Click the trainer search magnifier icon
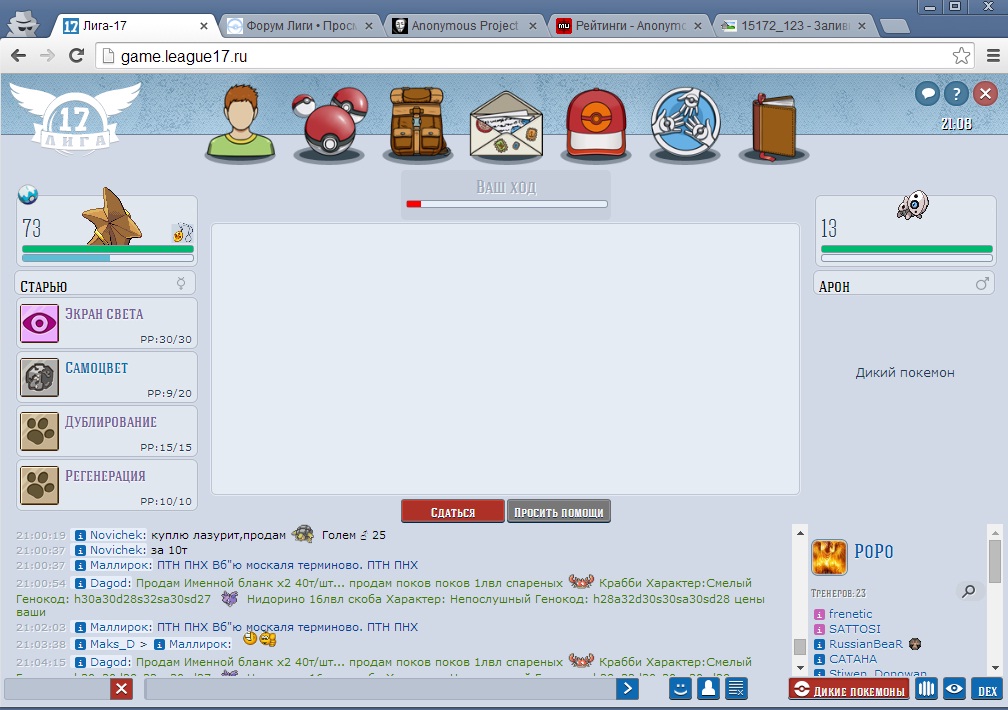Viewport: 1008px width, 710px height. 969,591
